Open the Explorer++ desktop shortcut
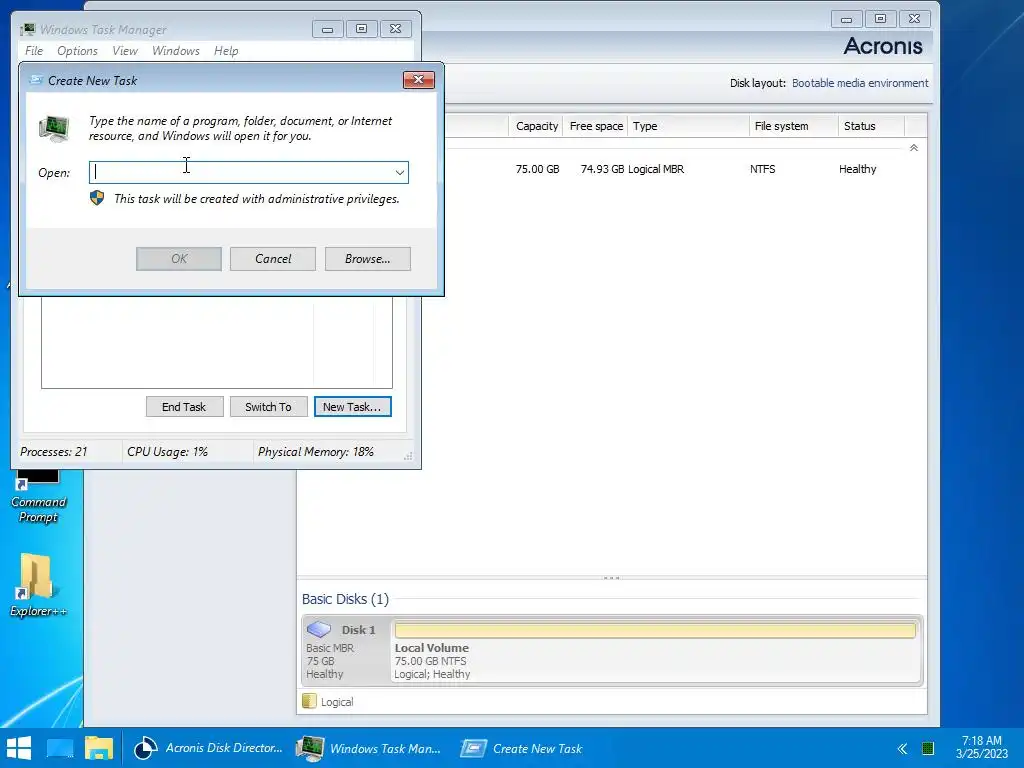1024x768 pixels. (x=38, y=584)
